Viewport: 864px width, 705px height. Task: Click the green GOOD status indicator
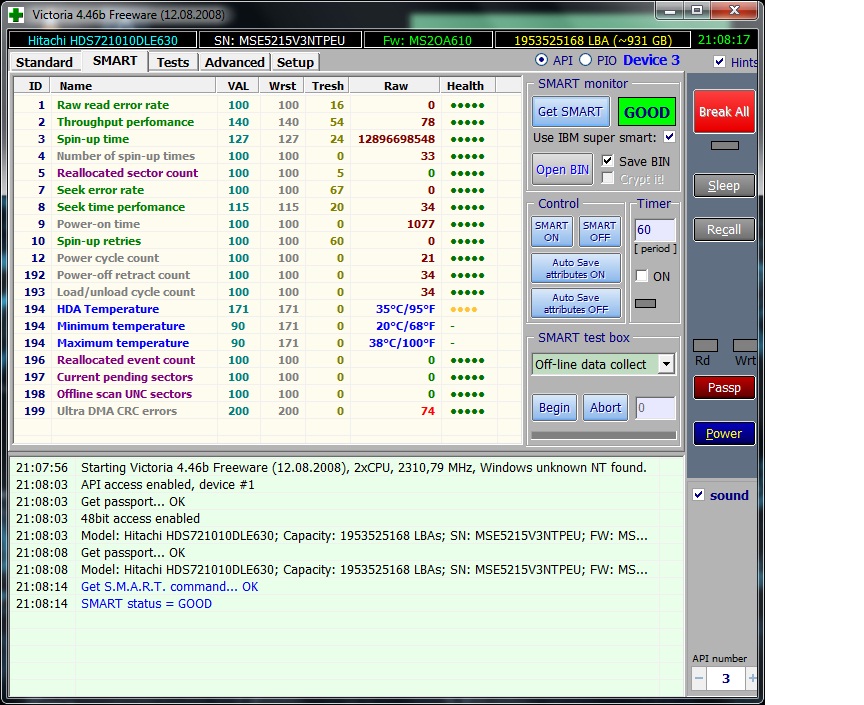(x=646, y=112)
